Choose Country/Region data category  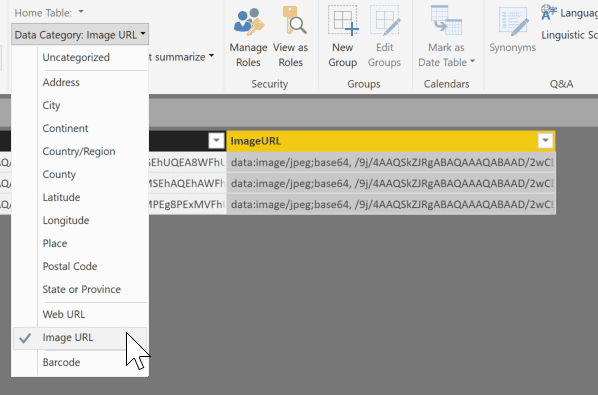79,151
